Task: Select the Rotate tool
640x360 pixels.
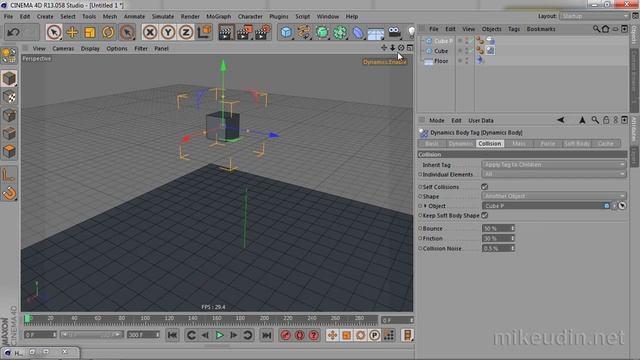Action: (x=108, y=32)
